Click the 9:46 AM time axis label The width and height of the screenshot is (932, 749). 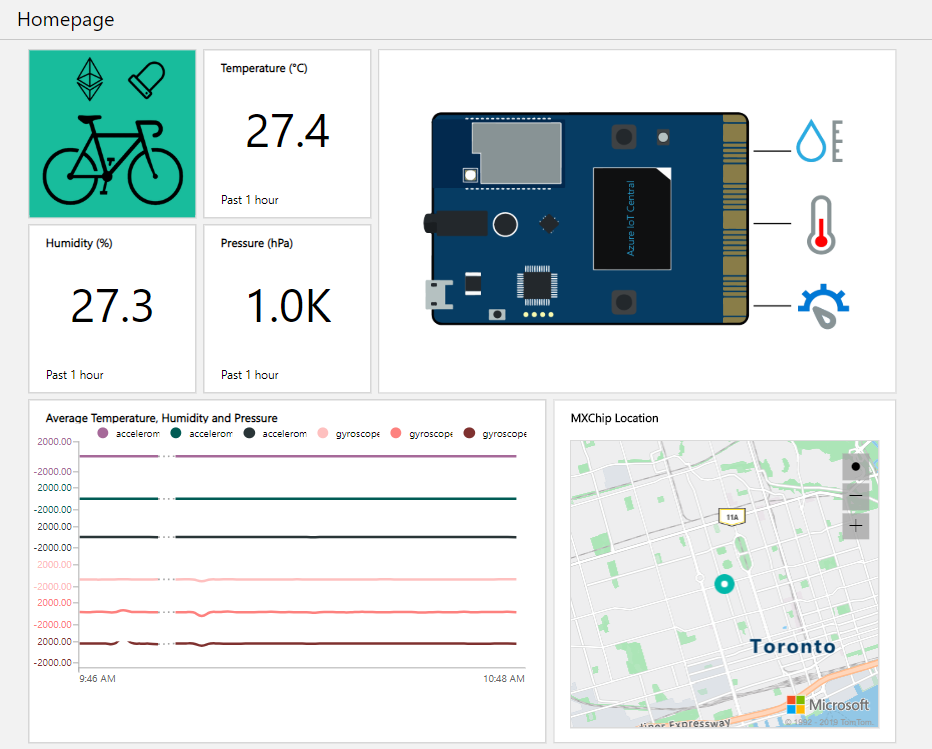click(97, 678)
